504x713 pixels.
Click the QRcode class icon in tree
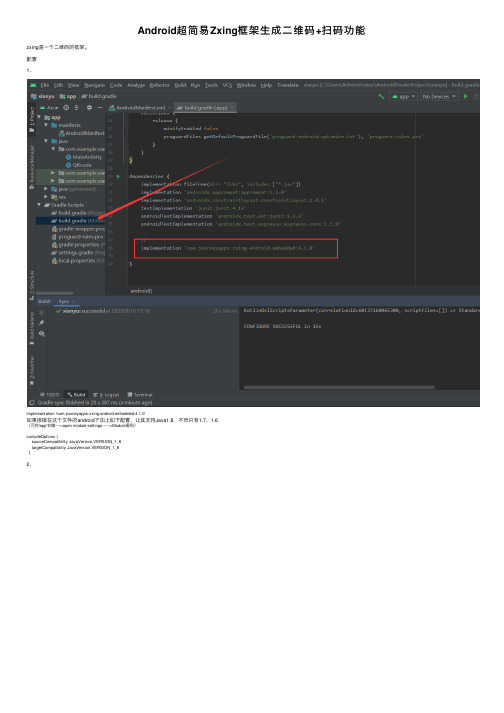[69, 165]
